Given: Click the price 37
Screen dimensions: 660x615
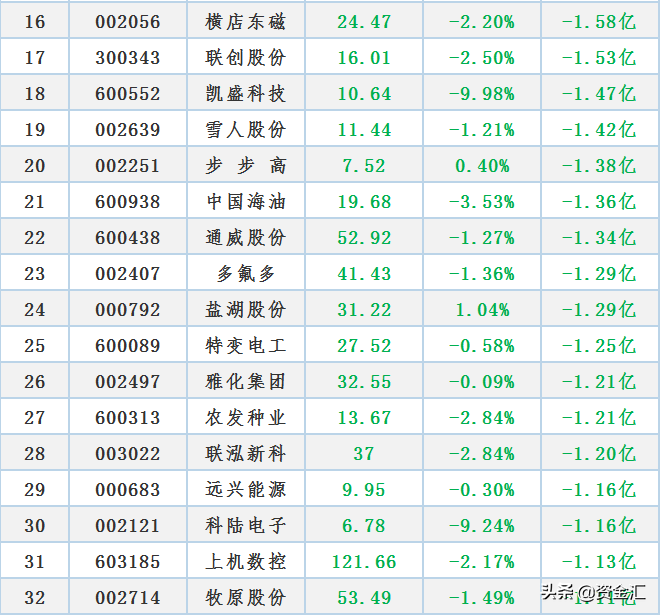Looking at the screenshot, I should coord(364,454).
